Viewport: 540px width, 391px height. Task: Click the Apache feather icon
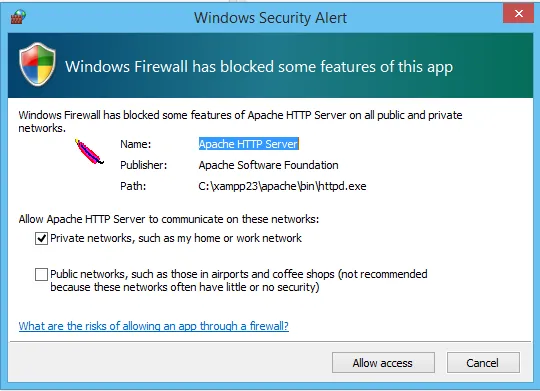click(89, 152)
